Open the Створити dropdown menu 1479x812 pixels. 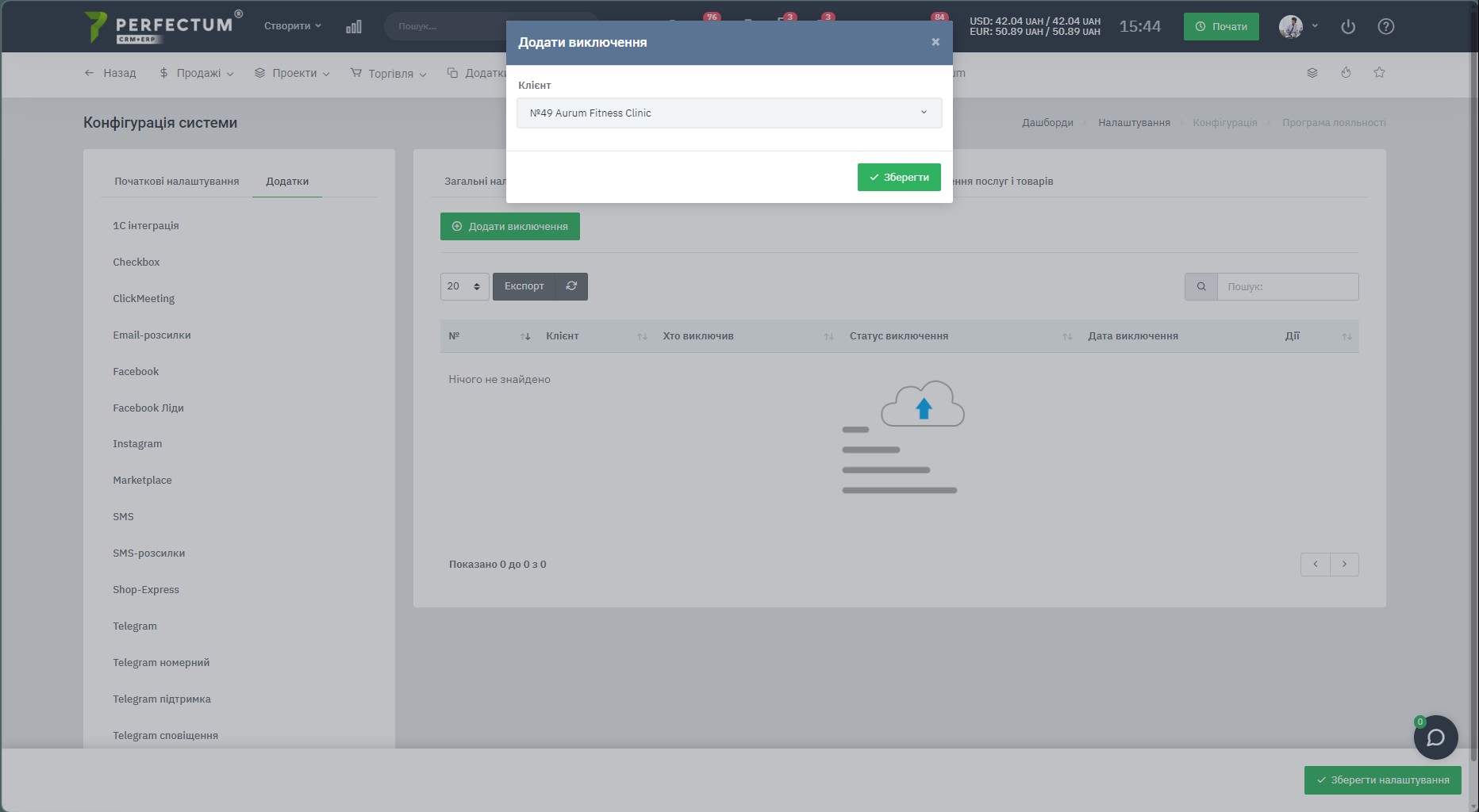click(x=292, y=26)
